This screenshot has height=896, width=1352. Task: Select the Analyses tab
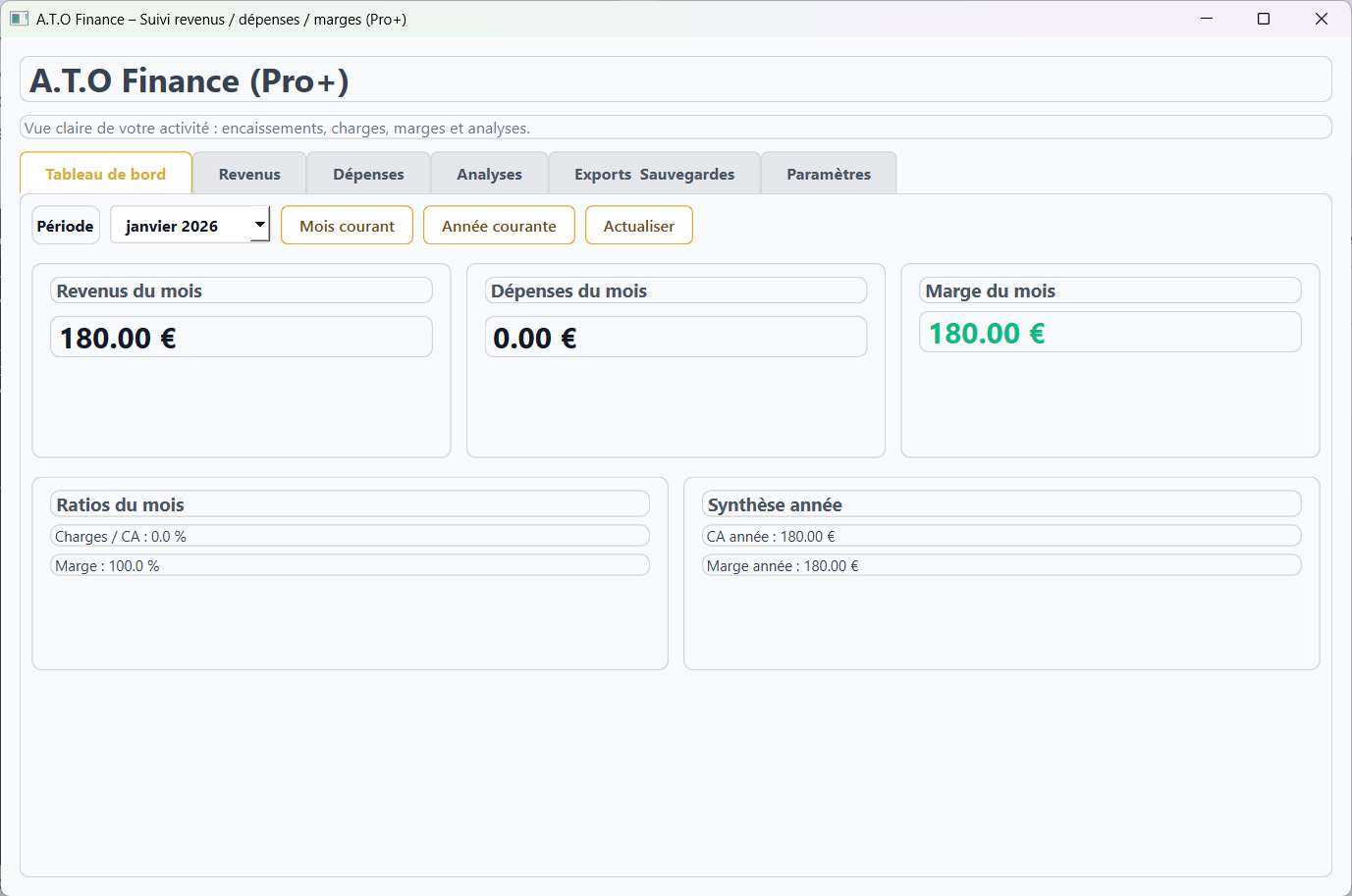coord(489,173)
